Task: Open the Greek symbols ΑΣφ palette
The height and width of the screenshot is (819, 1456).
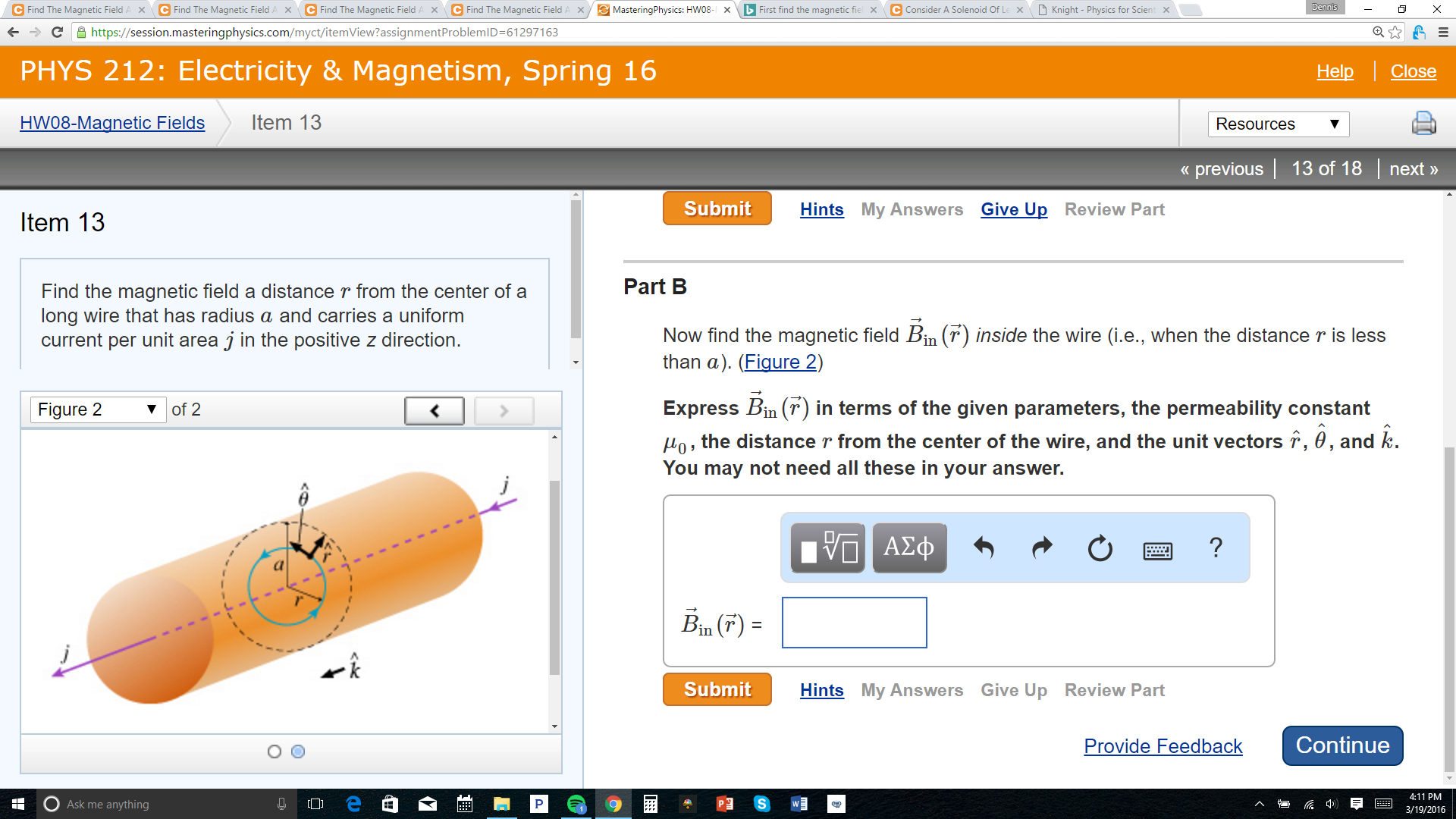Action: 908,548
